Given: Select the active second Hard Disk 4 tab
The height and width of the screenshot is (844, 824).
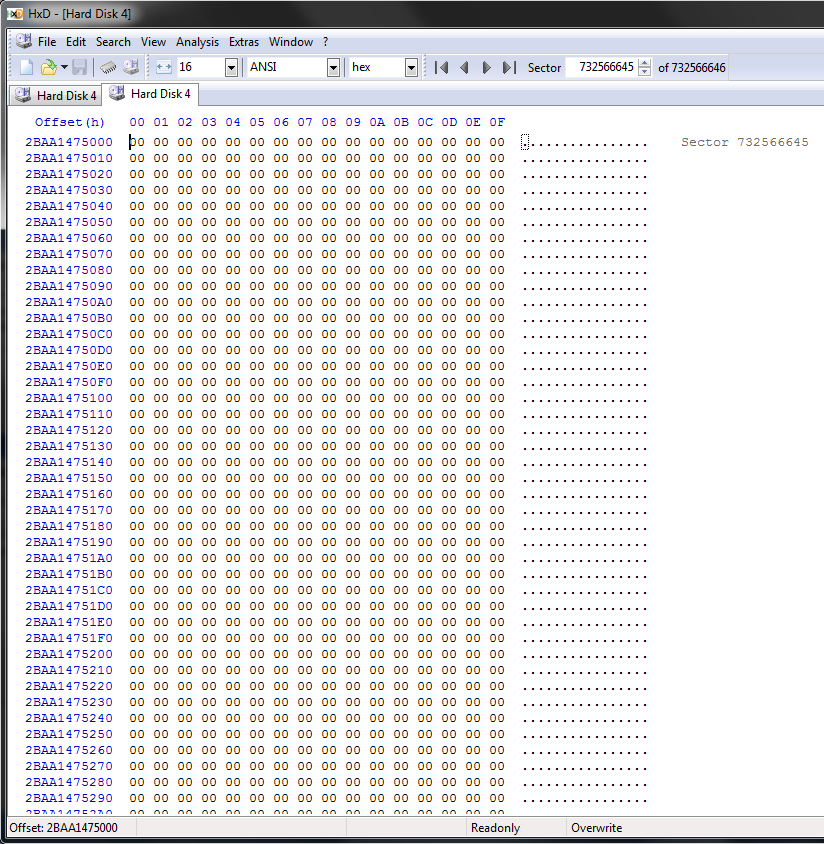Looking at the screenshot, I should 150,94.
